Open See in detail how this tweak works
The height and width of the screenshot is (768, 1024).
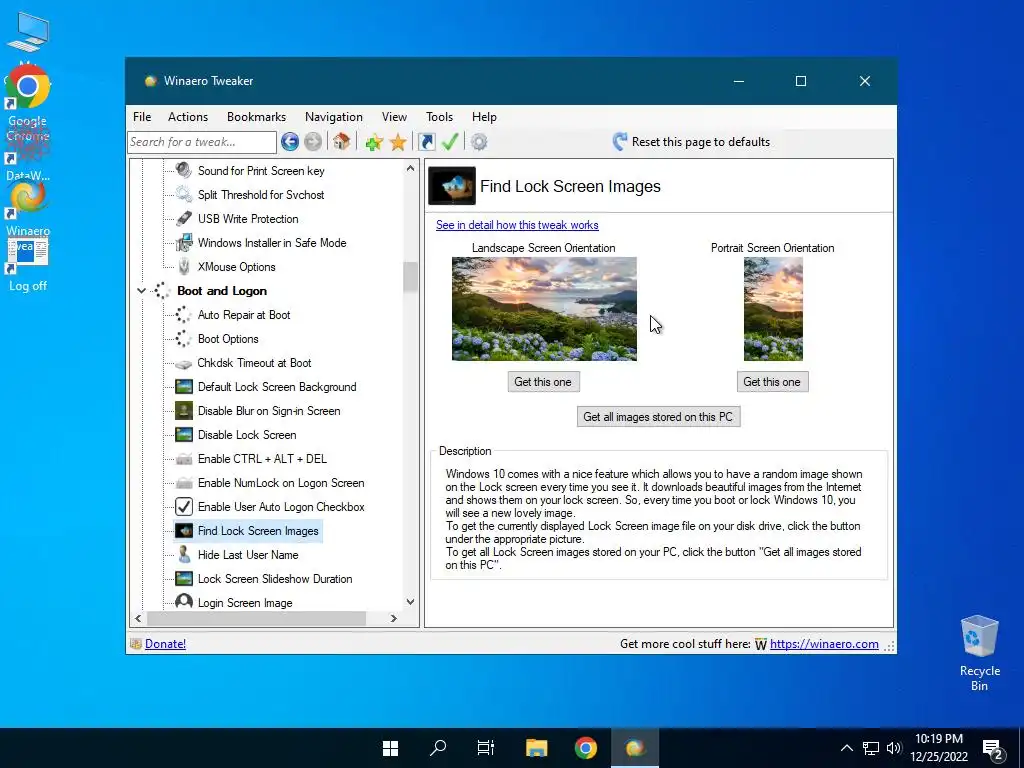(517, 225)
